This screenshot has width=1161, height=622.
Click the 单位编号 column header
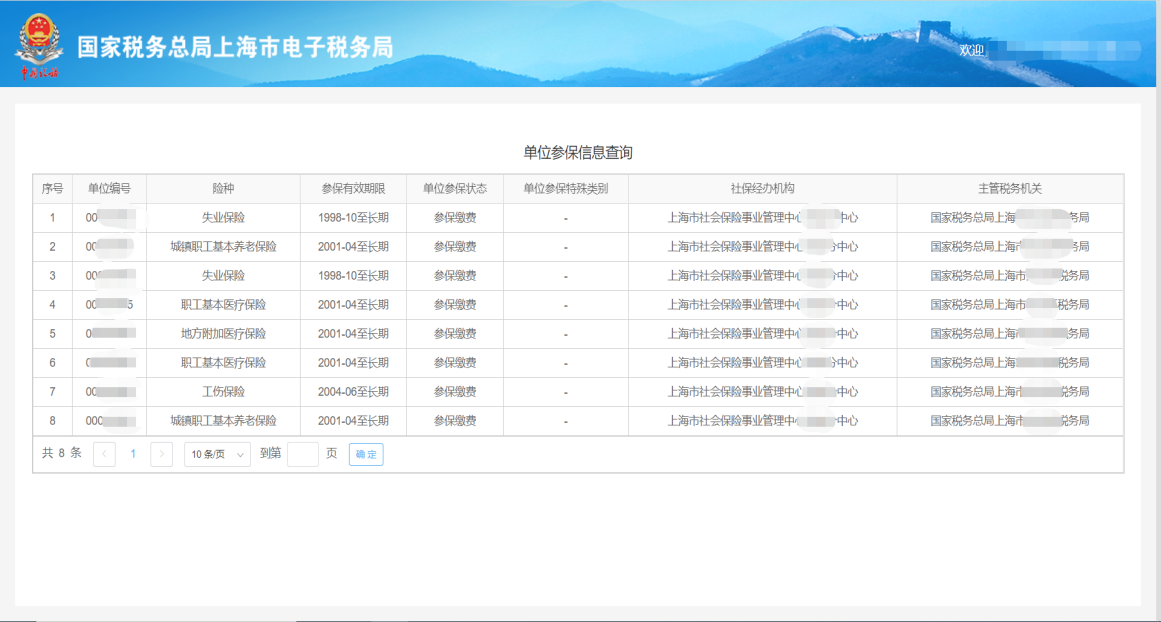pyautogui.click(x=109, y=189)
